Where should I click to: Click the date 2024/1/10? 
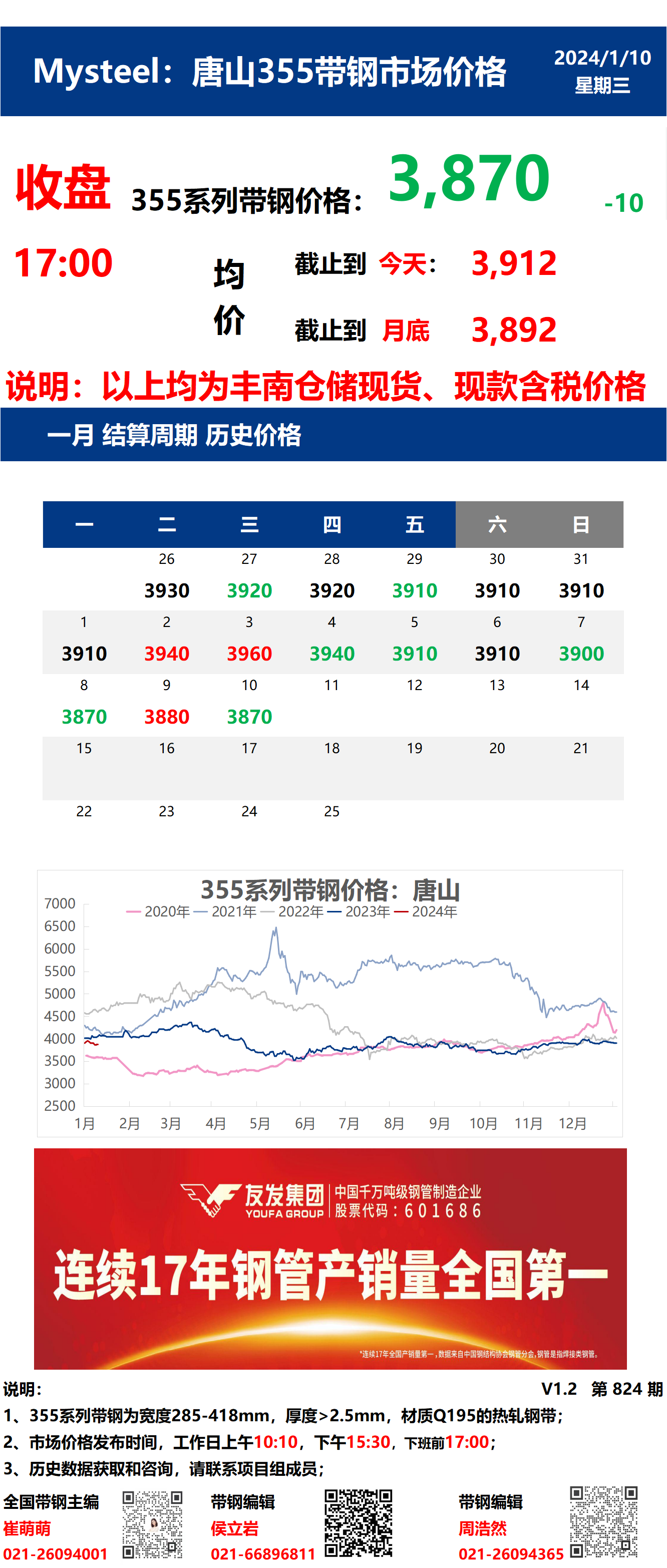[602, 58]
